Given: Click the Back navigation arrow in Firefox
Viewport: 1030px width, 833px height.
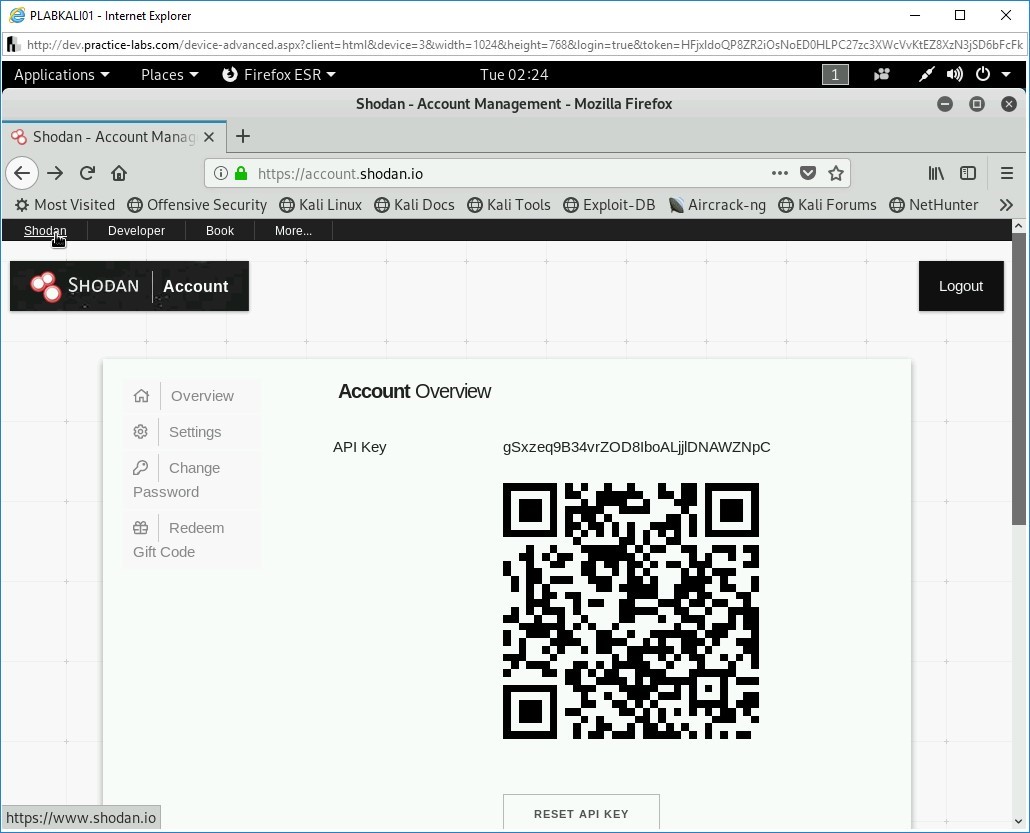Looking at the screenshot, I should 22,173.
